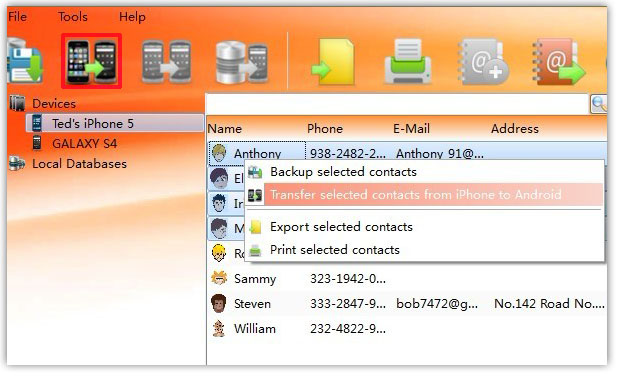617x377 pixels.
Task: Click Anthony's phone number 938-2482-2...
Action: (x=348, y=153)
